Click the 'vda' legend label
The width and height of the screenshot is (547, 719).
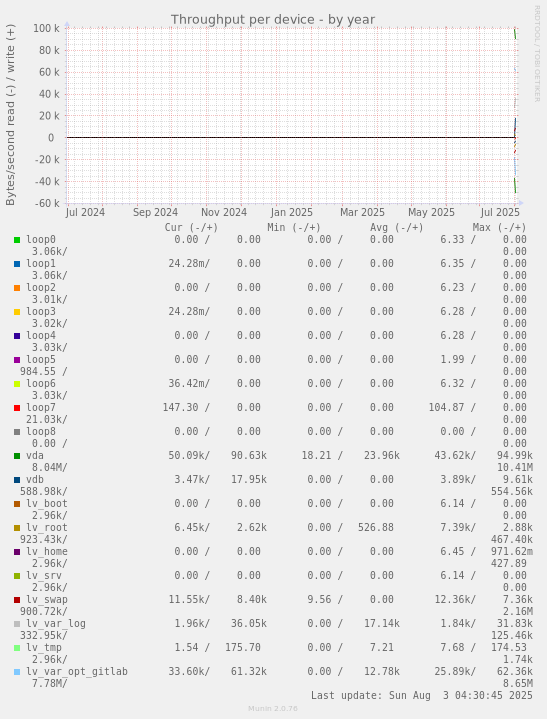35,455
